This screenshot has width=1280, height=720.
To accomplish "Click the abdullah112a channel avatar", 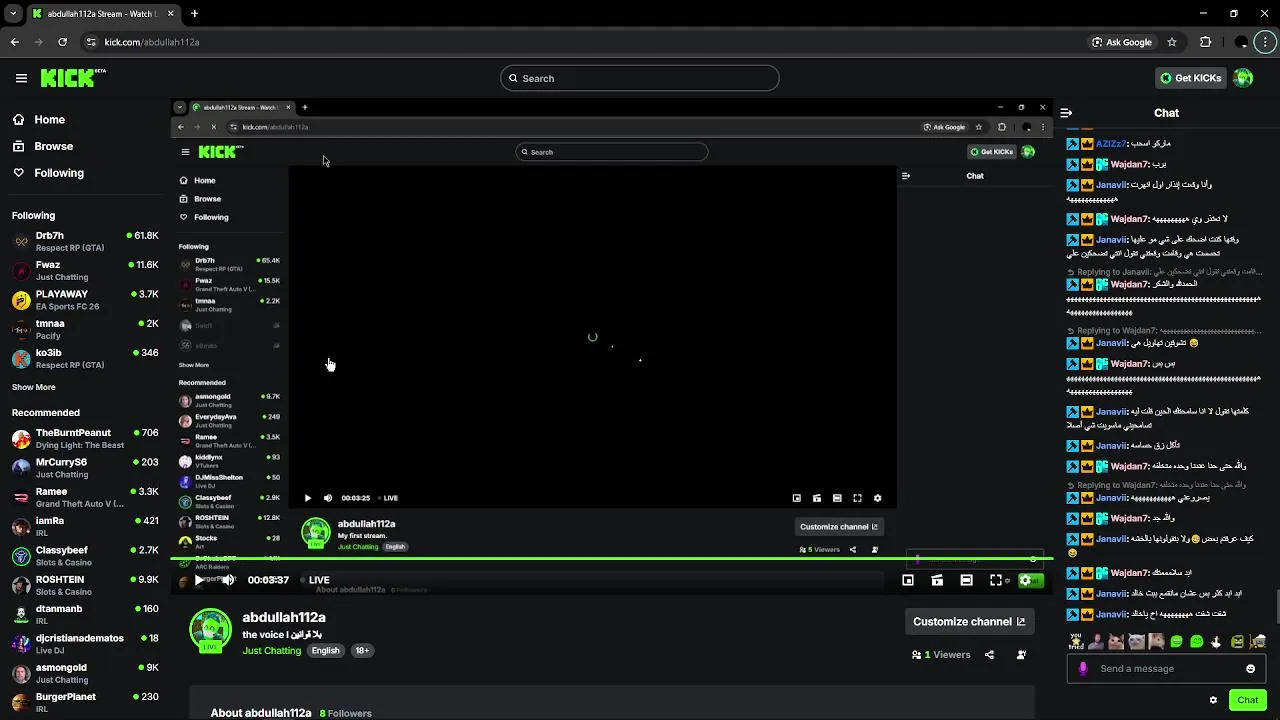I will click(210, 629).
